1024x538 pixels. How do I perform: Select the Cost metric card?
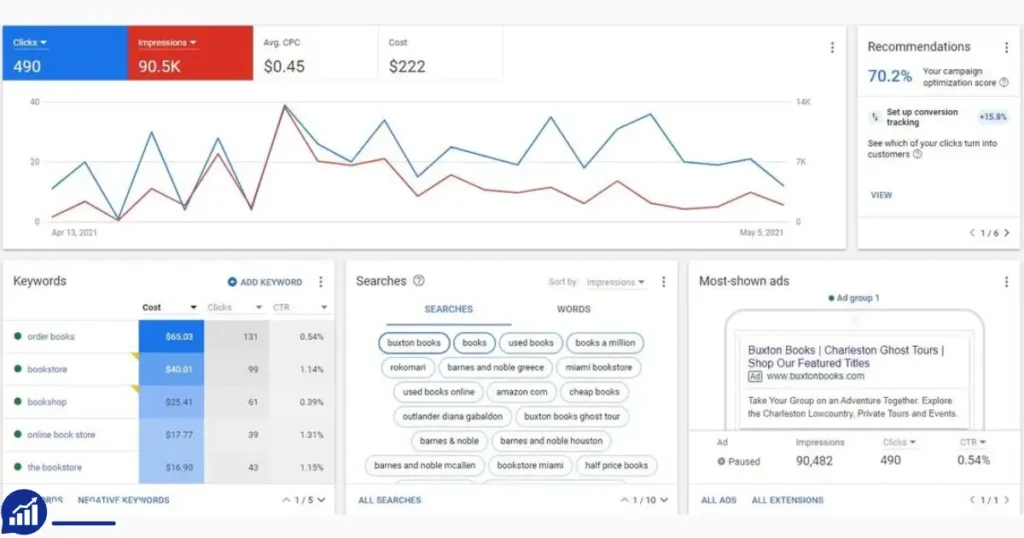(x=441, y=54)
